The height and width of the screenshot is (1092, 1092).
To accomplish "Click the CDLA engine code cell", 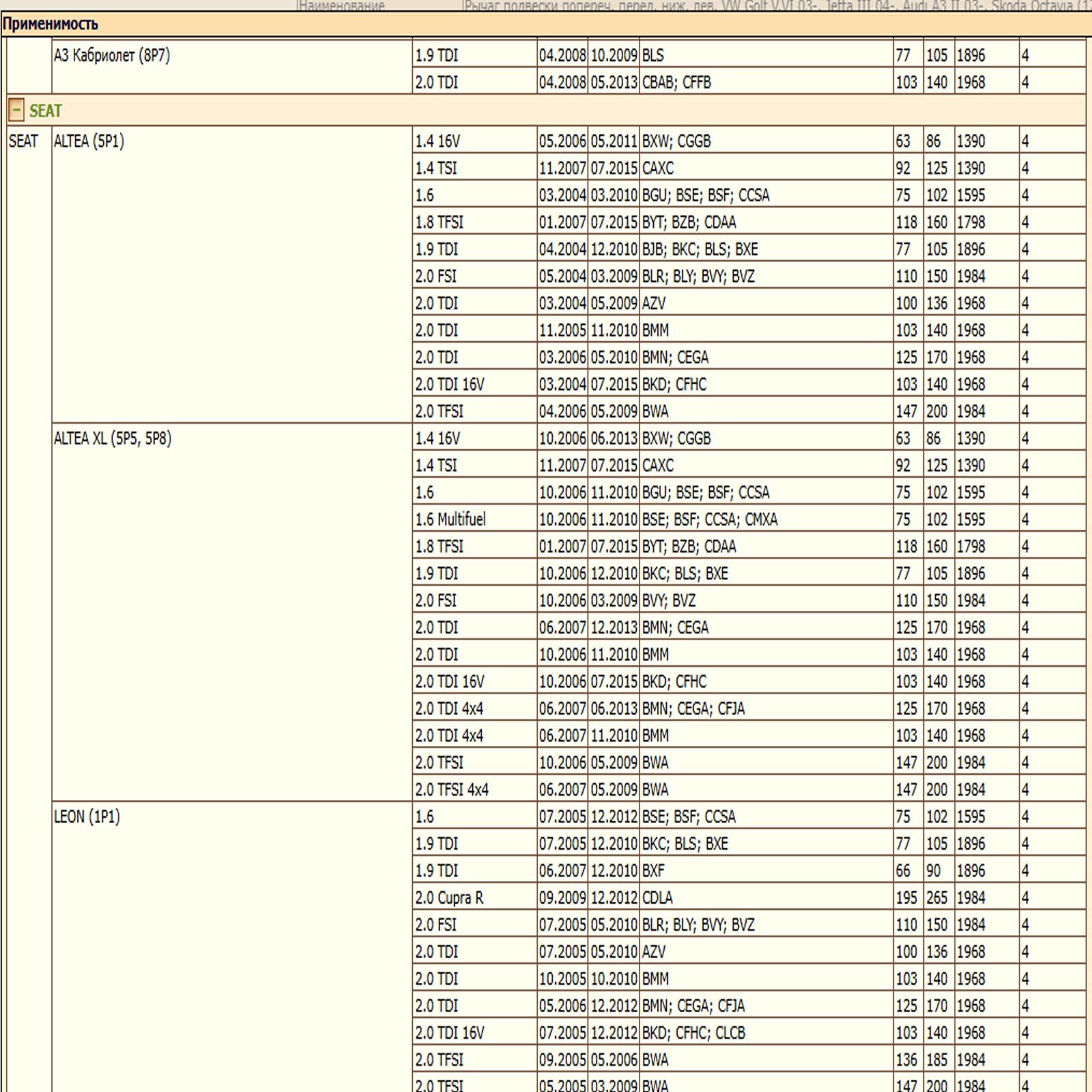I will 766,897.
